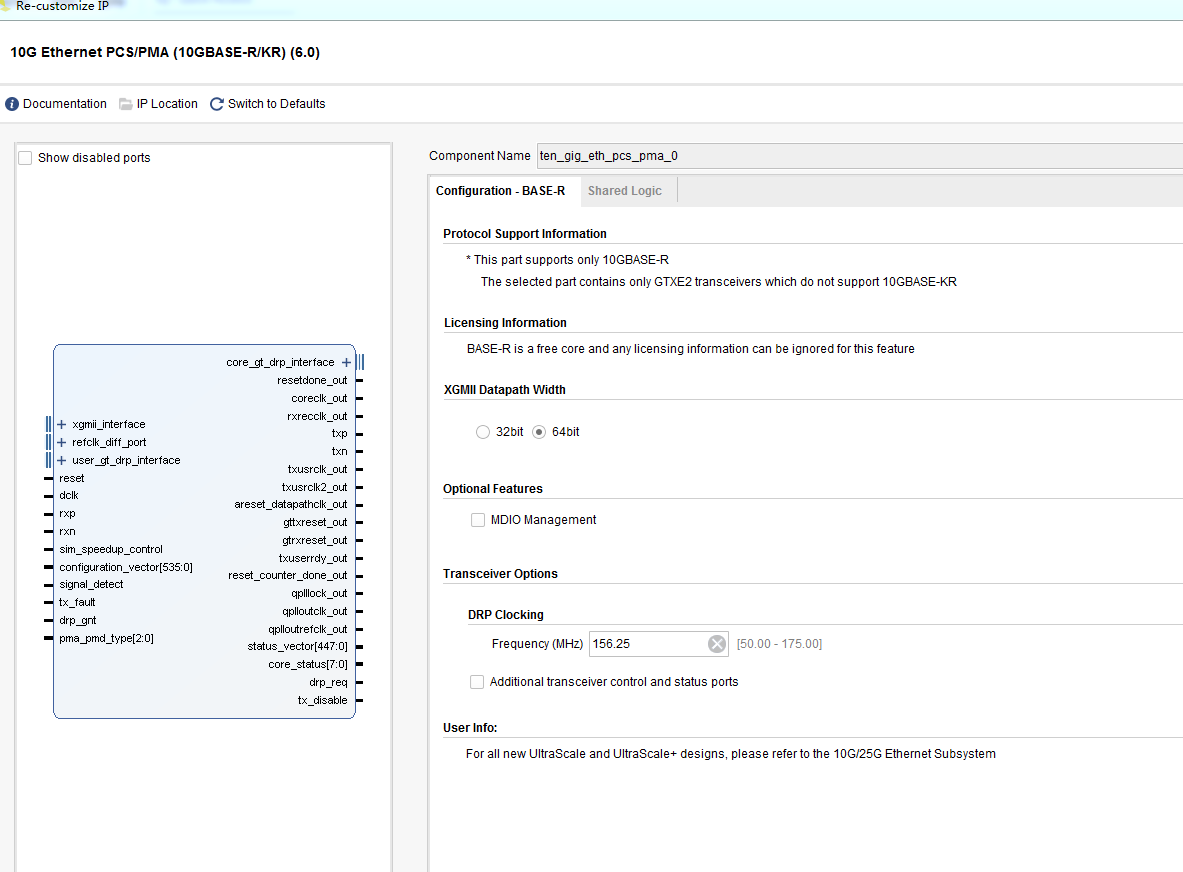This screenshot has height=872, width=1183.
Task: Enable additional transceiver control and status ports
Action: click(x=477, y=682)
